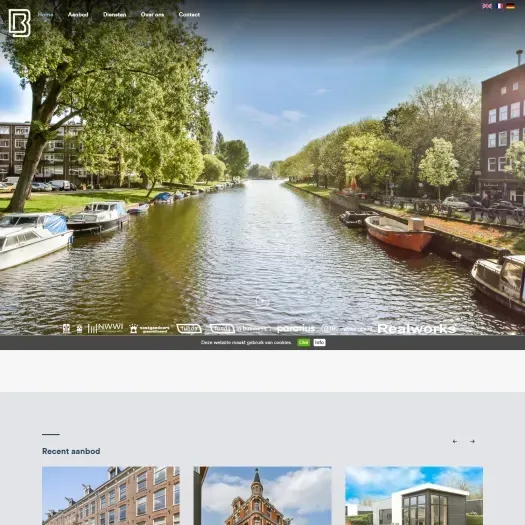
Task: Show previous listings with the left arrow
Action: point(455,441)
